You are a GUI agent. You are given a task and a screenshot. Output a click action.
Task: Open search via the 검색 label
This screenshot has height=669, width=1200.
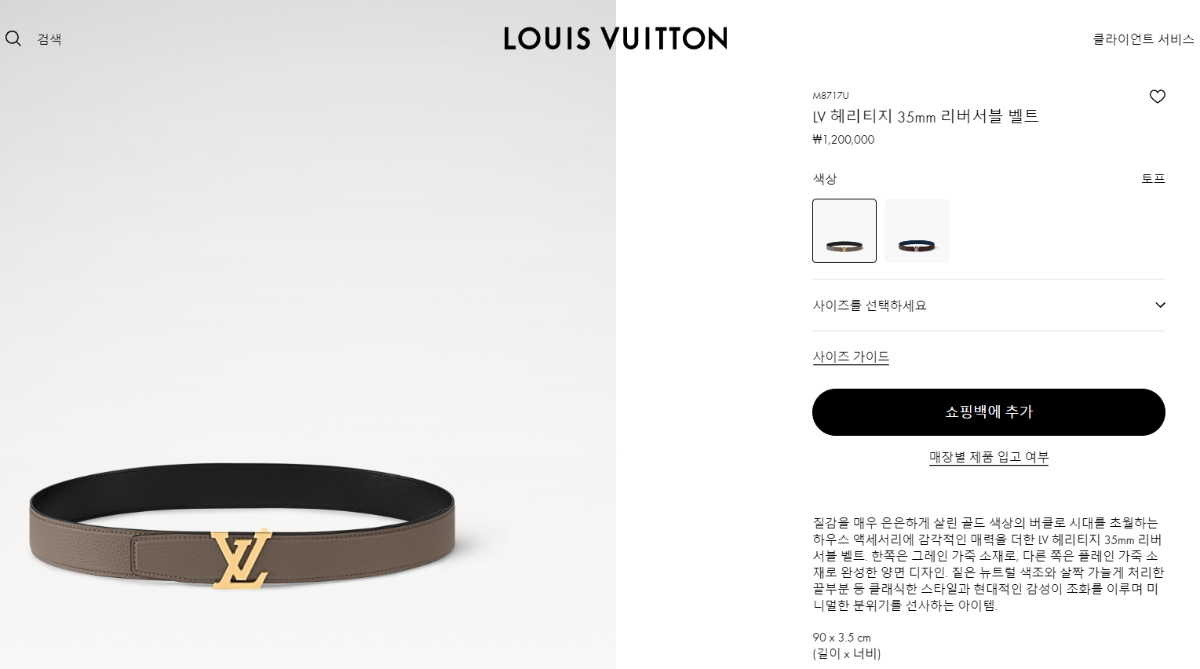point(49,39)
